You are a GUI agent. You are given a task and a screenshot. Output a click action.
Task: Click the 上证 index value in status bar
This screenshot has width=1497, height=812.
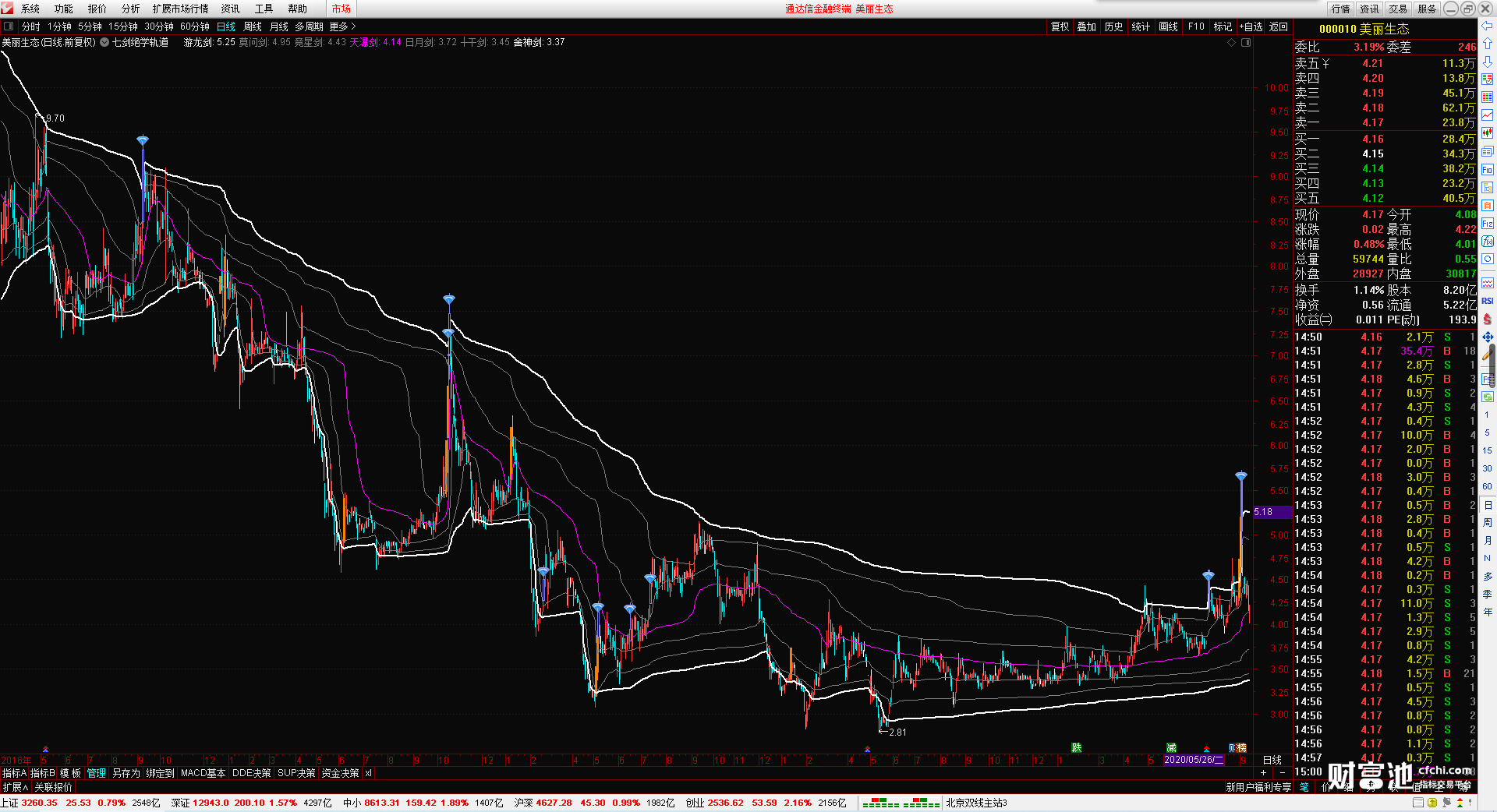[x=39, y=803]
